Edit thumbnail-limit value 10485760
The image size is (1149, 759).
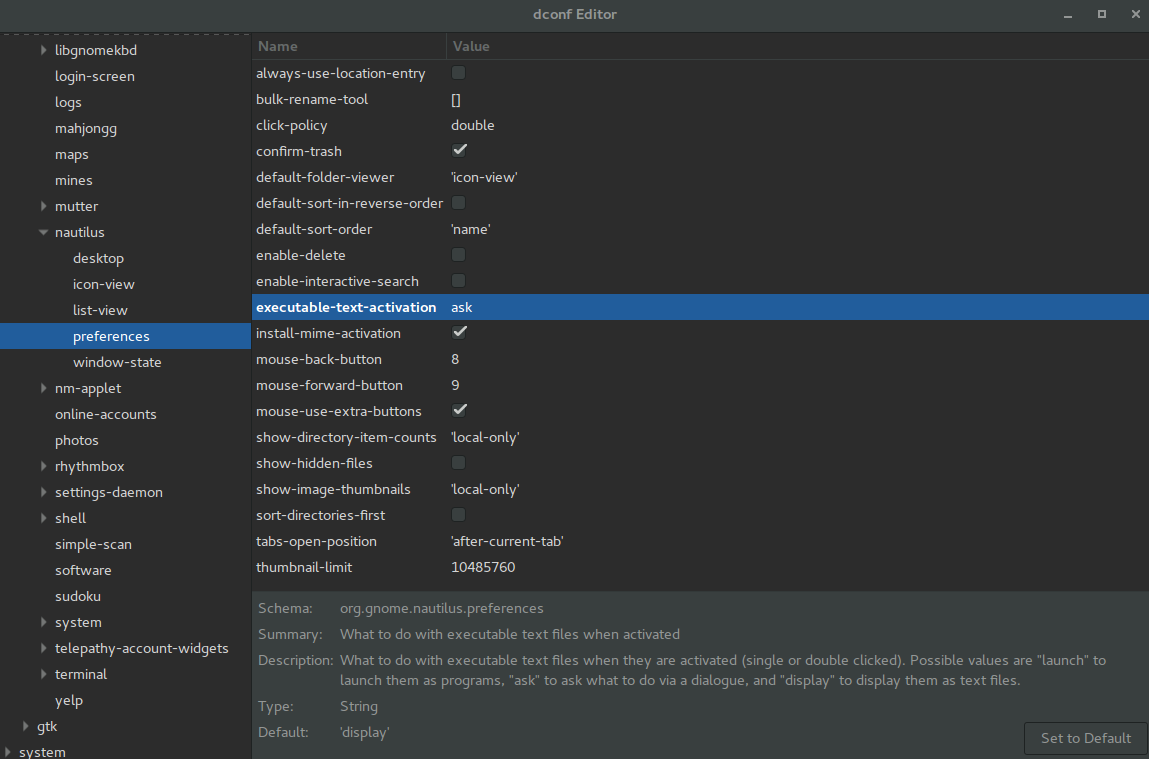coord(483,568)
